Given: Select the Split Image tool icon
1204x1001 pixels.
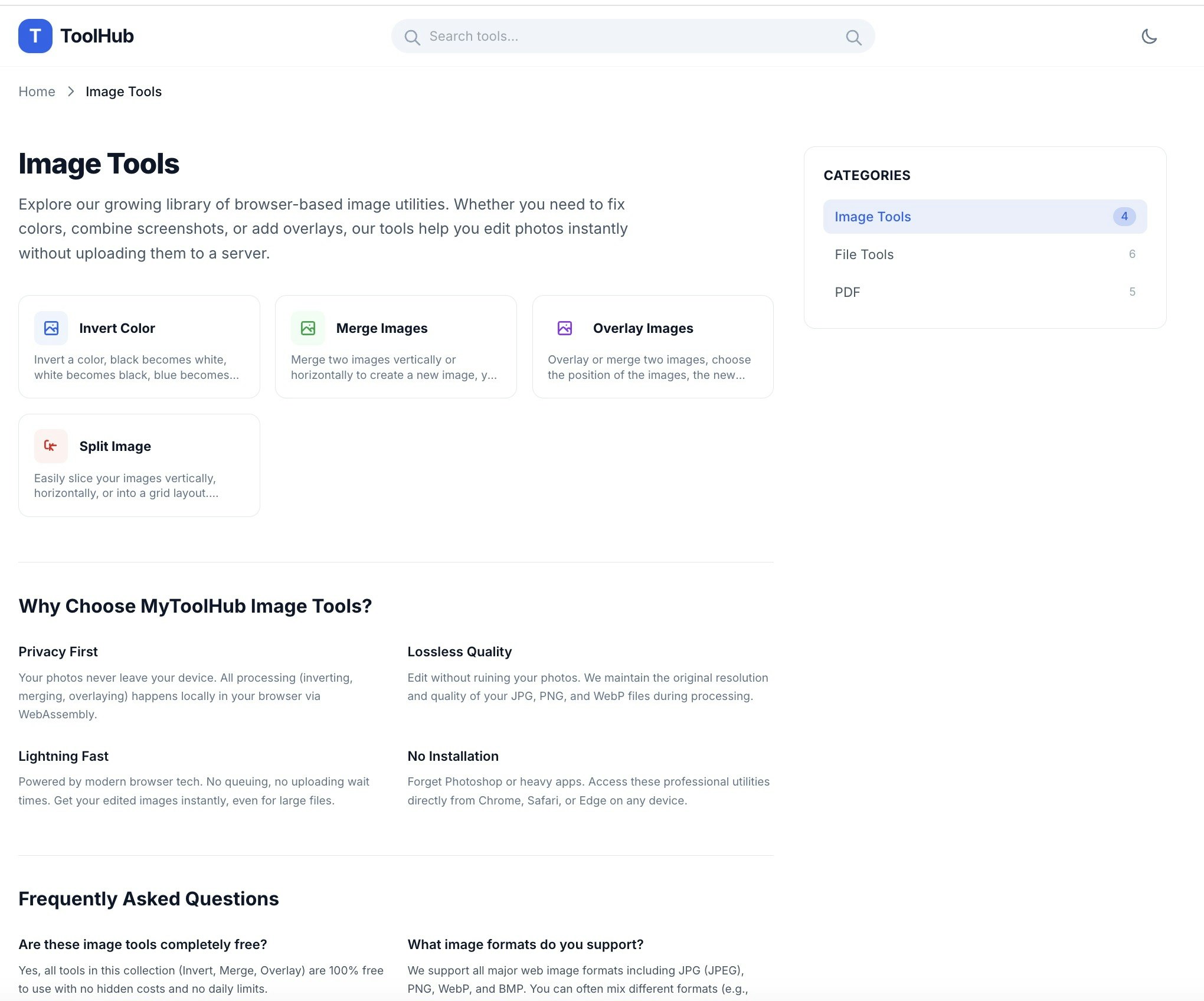Looking at the screenshot, I should pyautogui.click(x=51, y=446).
